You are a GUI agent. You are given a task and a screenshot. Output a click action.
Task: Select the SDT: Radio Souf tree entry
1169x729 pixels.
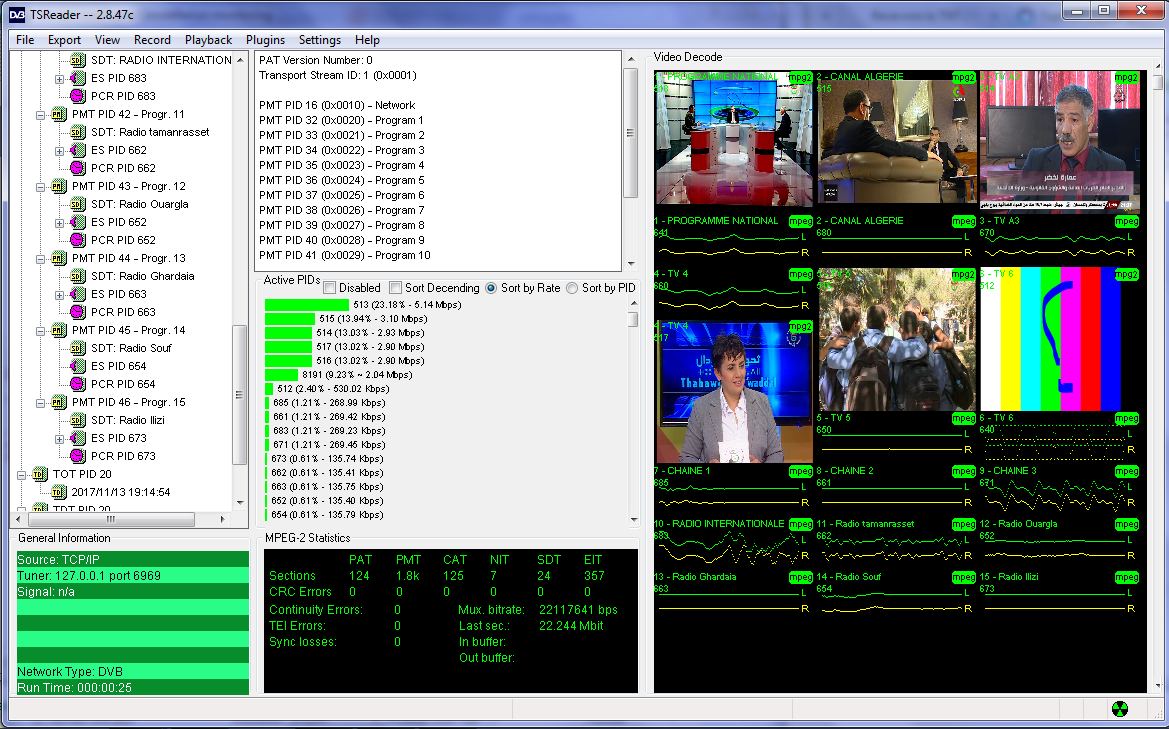131,348
